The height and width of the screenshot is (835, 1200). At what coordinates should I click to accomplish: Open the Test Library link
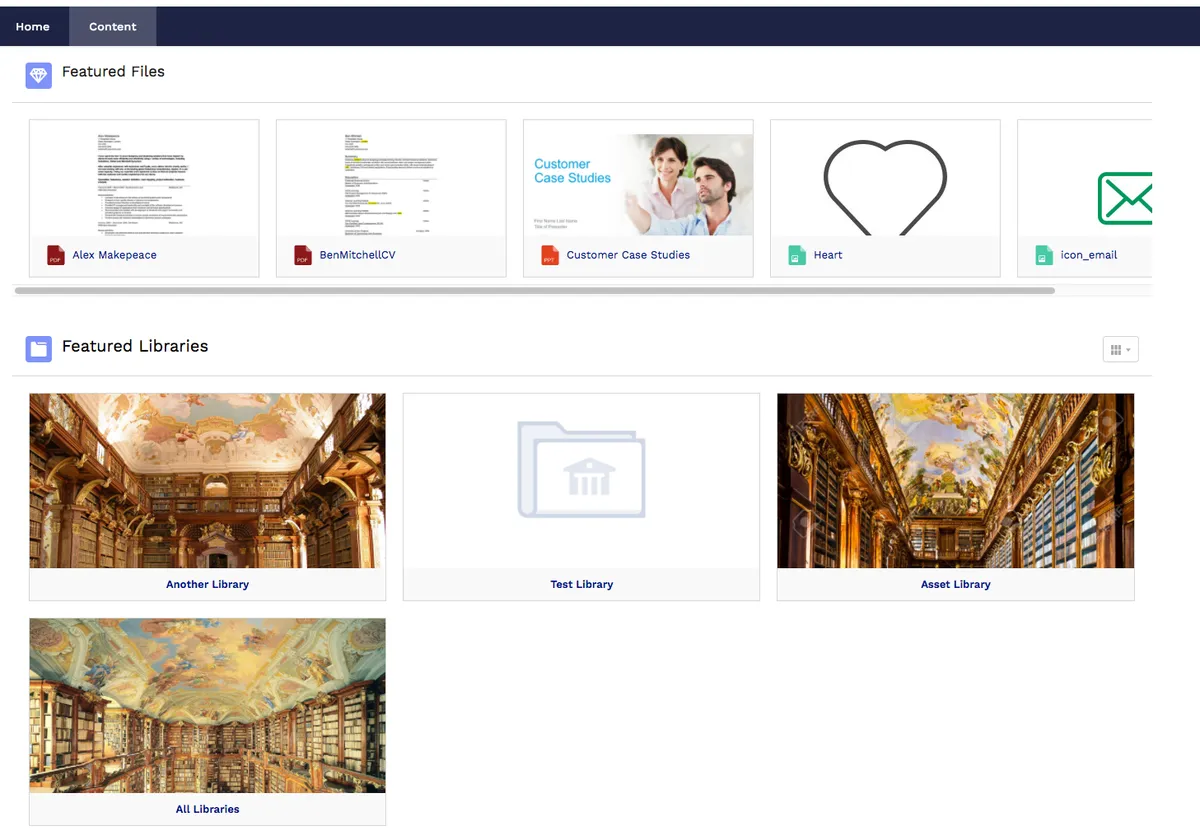pyautogui.click(x=581, y=584)
